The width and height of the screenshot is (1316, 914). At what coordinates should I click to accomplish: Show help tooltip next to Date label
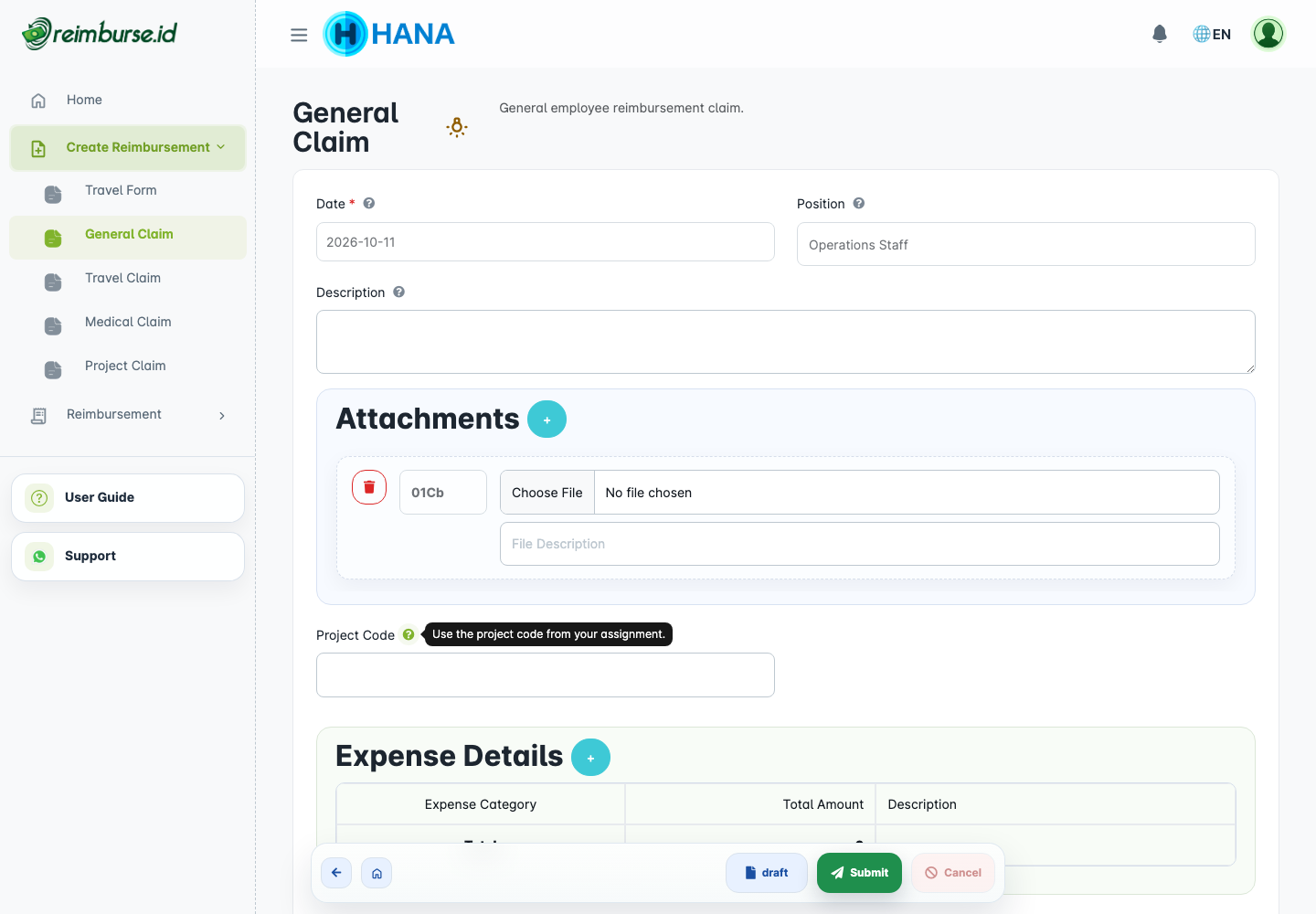(369, 203)
